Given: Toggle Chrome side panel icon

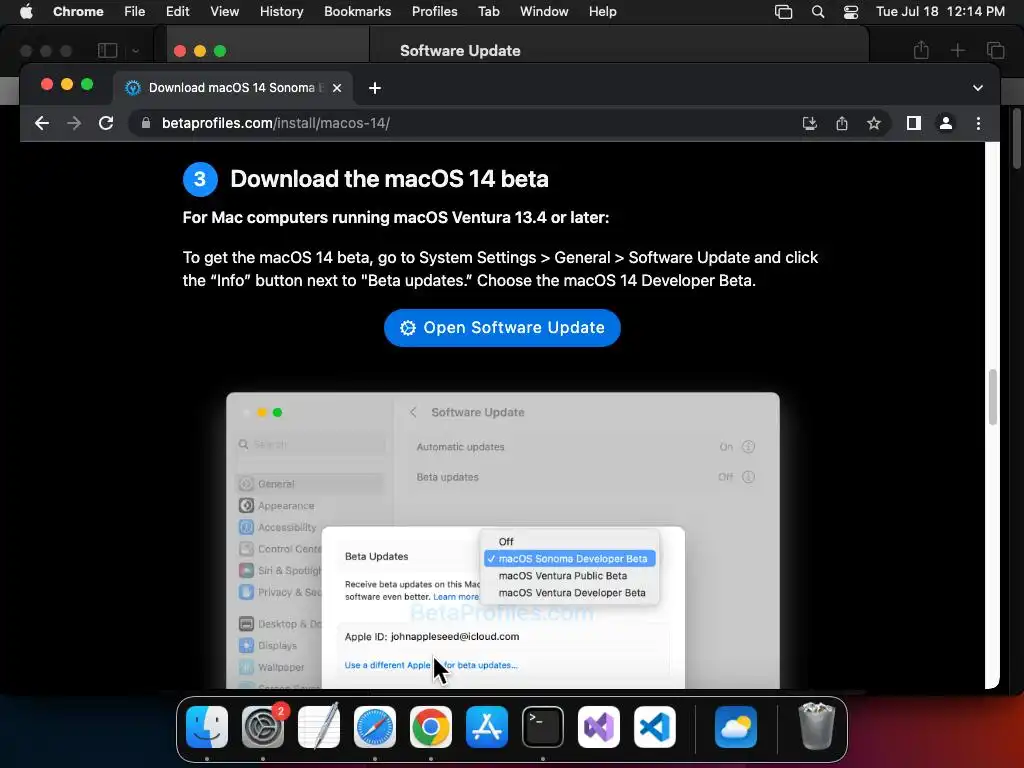Looking at the screenshot, I should point(914,123).
